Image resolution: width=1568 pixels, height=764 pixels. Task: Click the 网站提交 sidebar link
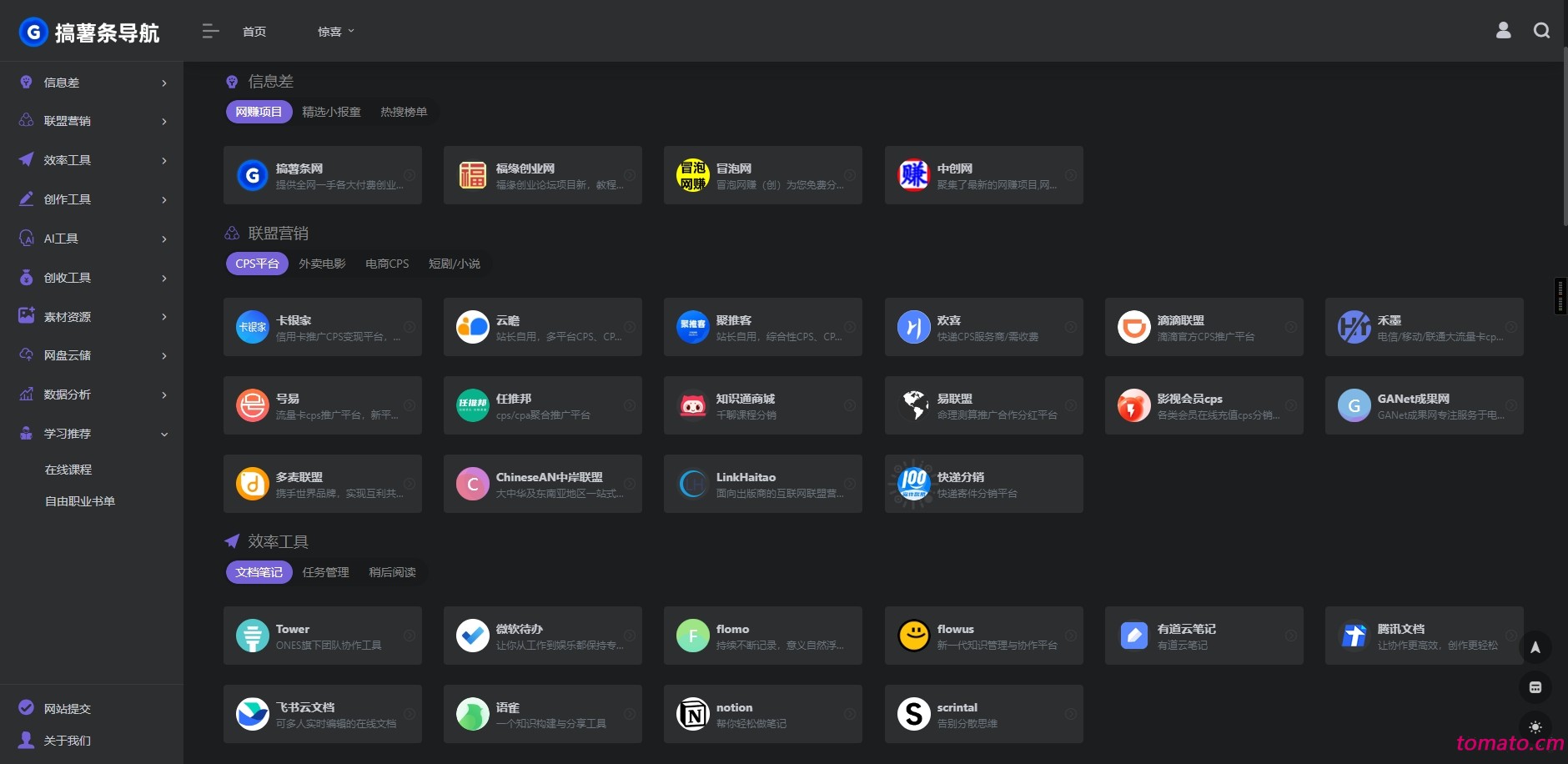67,709
